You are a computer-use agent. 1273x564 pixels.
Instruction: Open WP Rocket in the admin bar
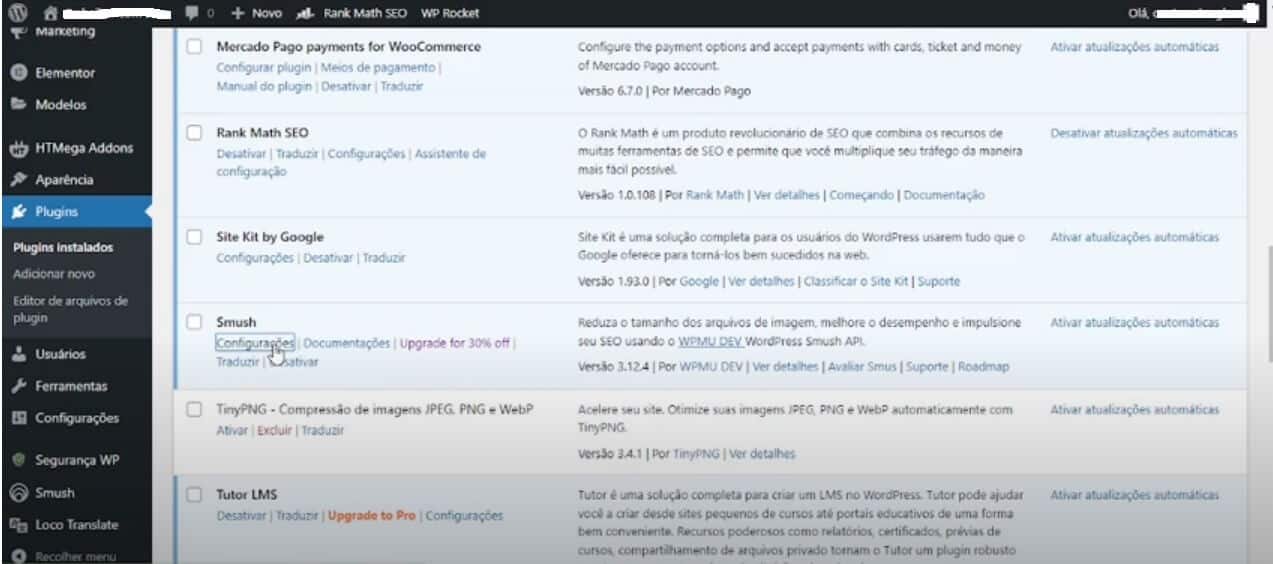(x=450, y=13)
